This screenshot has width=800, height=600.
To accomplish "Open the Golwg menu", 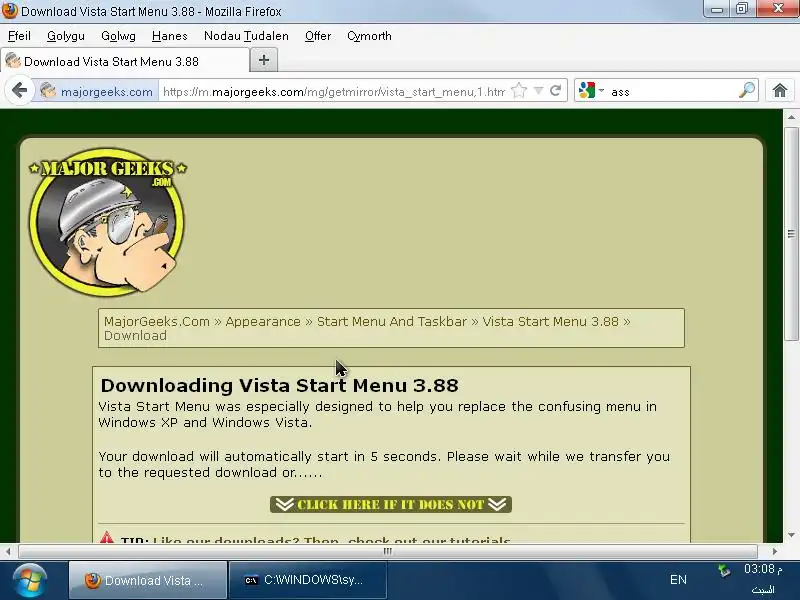I will point(118,36).
